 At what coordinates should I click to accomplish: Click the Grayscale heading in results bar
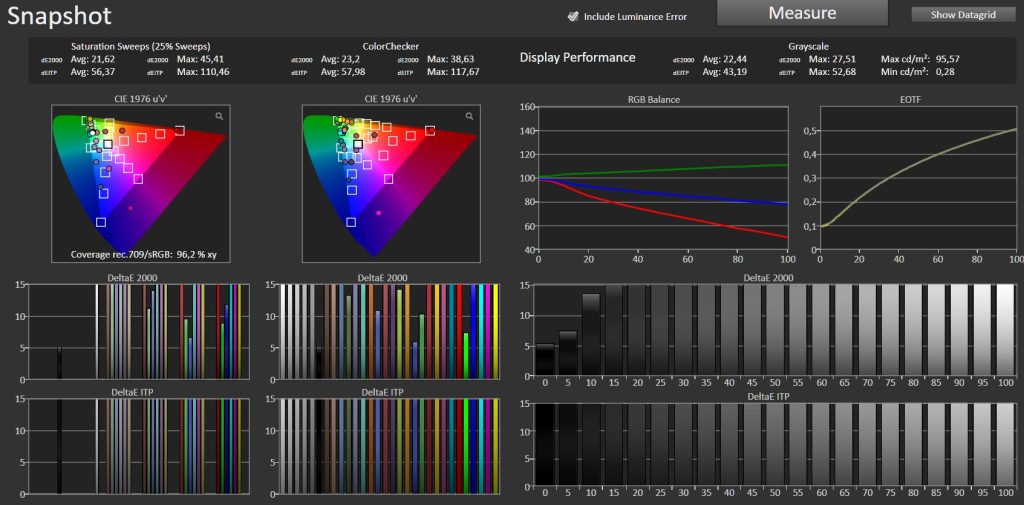pyautogui.click(x=809, y=46)
